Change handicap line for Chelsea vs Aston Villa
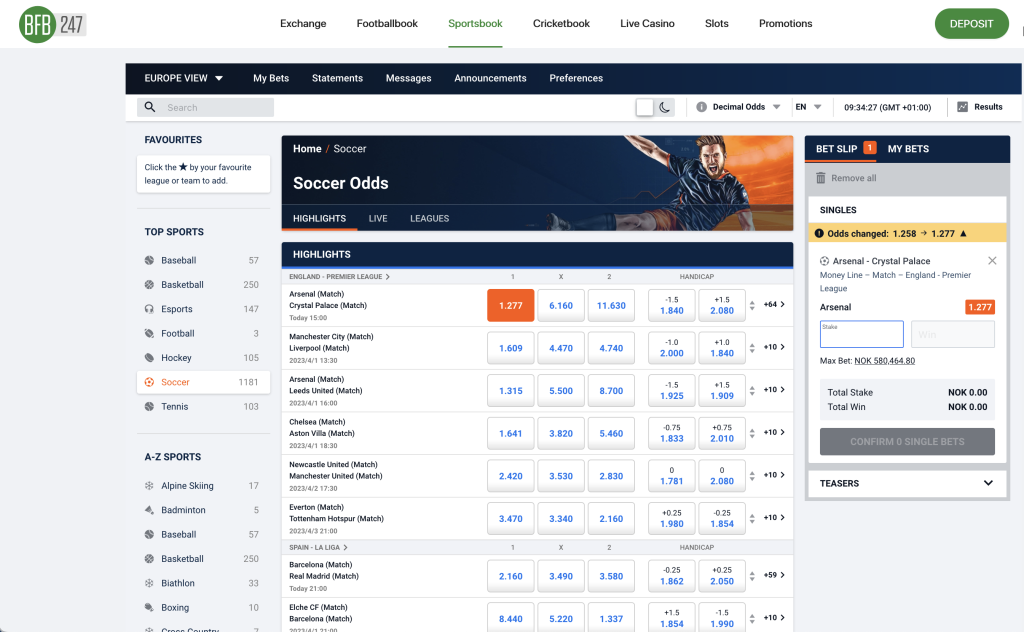The image size is (1024, 632). 752,433
